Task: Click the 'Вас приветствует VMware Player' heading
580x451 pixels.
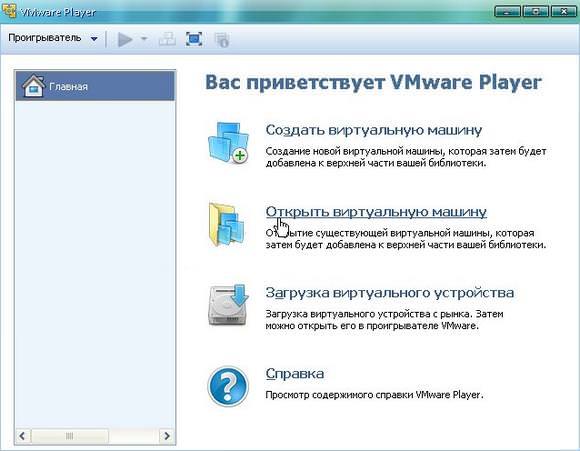Action: (374, 82)
